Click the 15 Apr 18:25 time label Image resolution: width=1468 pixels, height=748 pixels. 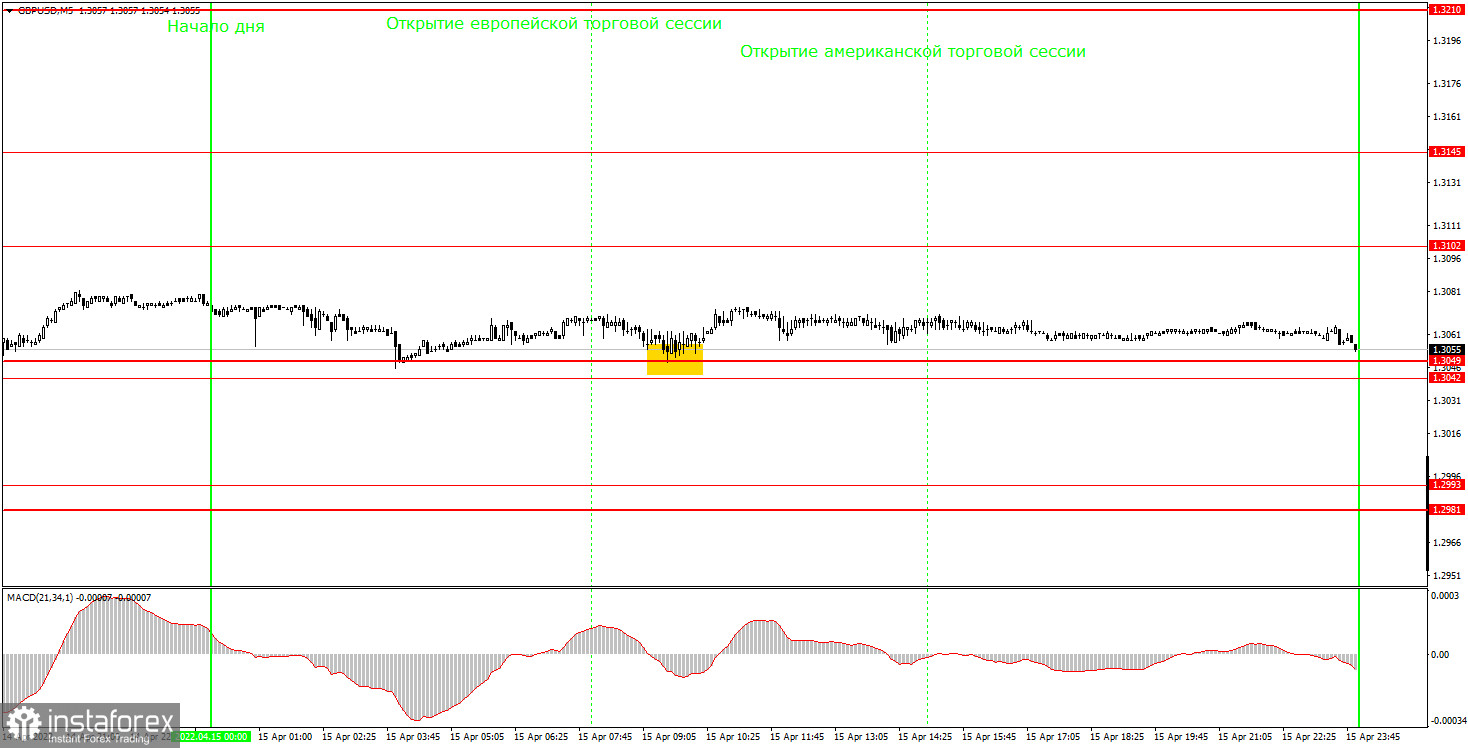[1116, 736]
